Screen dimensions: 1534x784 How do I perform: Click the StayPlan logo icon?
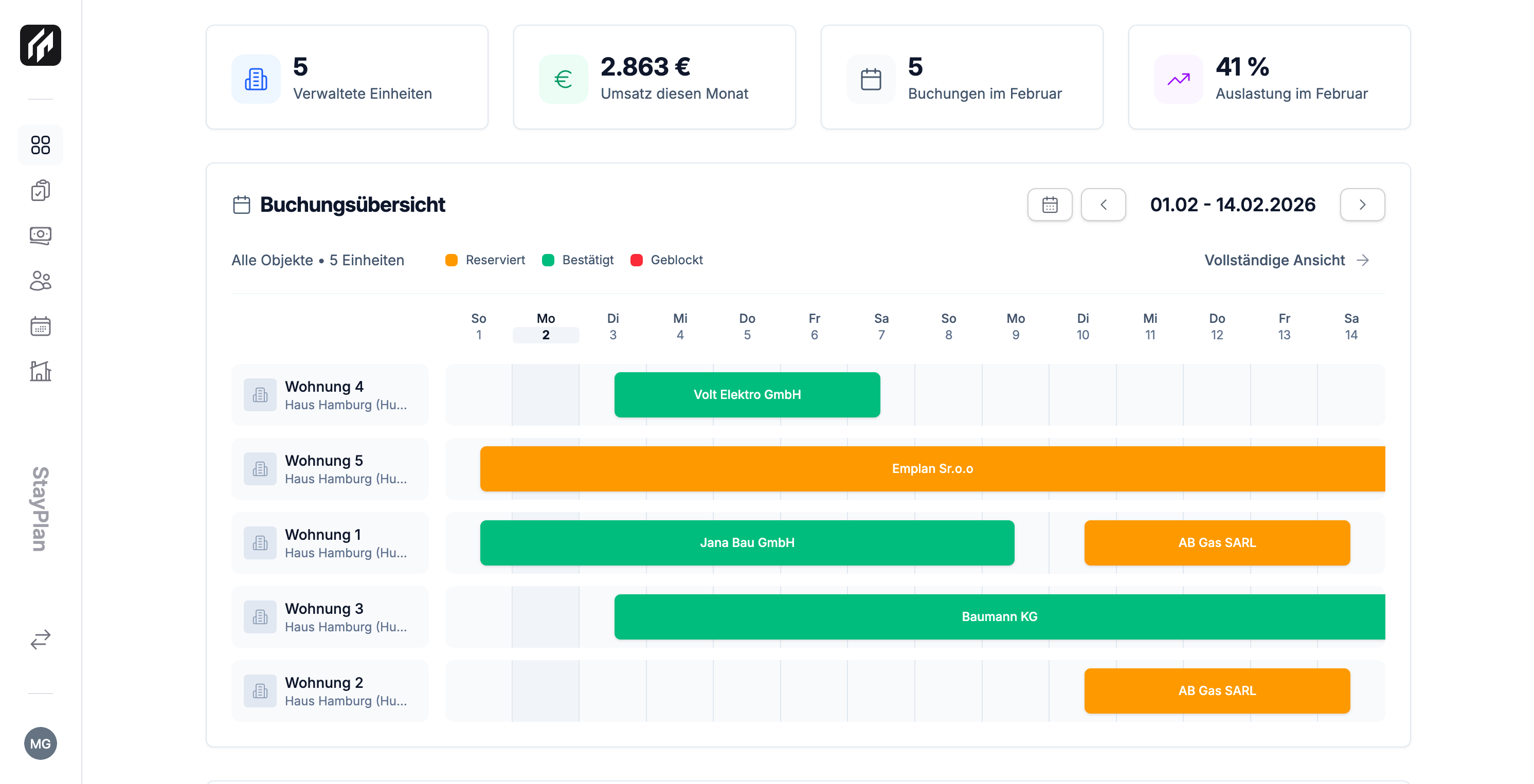(x=41, y=45)
